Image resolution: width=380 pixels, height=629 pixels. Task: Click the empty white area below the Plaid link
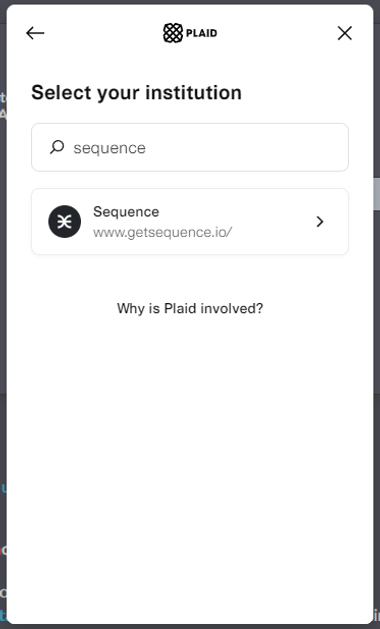(190, 461)
